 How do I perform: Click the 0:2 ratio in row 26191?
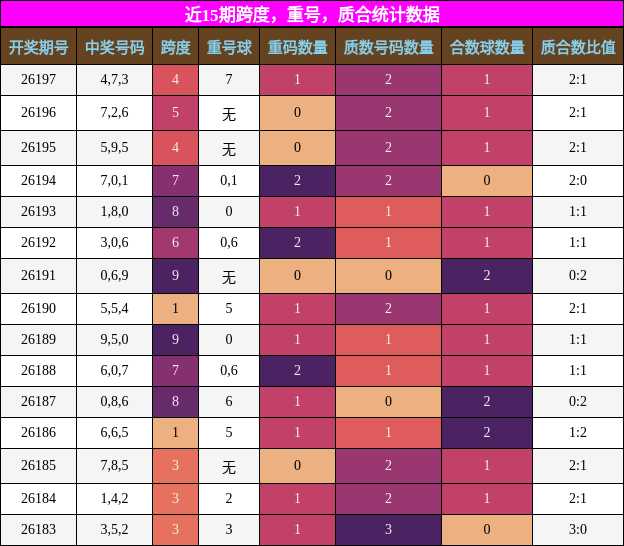(x=578, y=275)
